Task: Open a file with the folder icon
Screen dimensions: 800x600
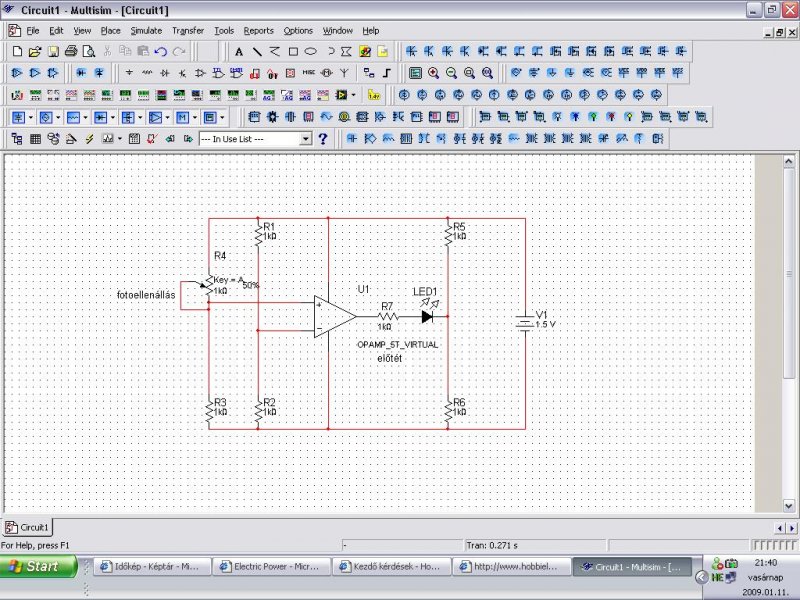Action: point(35,51)
